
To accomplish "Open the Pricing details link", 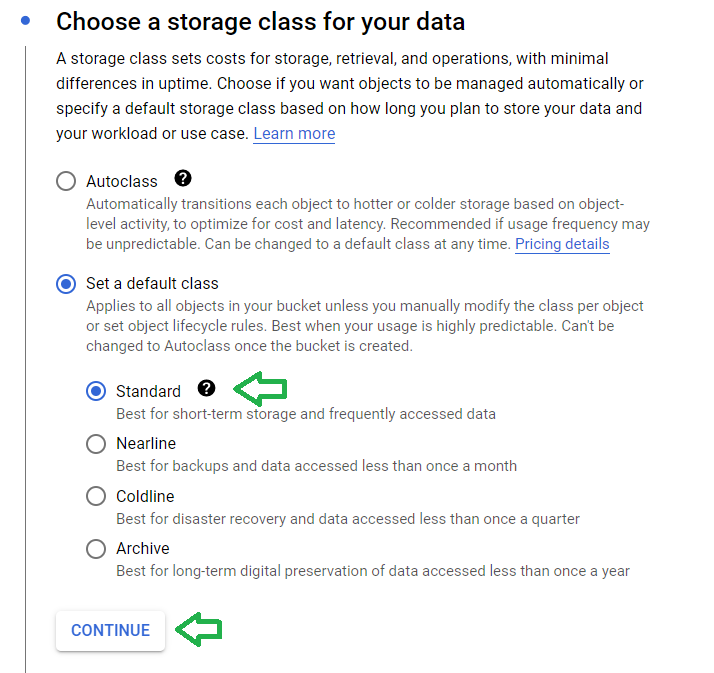I will 562,244.
